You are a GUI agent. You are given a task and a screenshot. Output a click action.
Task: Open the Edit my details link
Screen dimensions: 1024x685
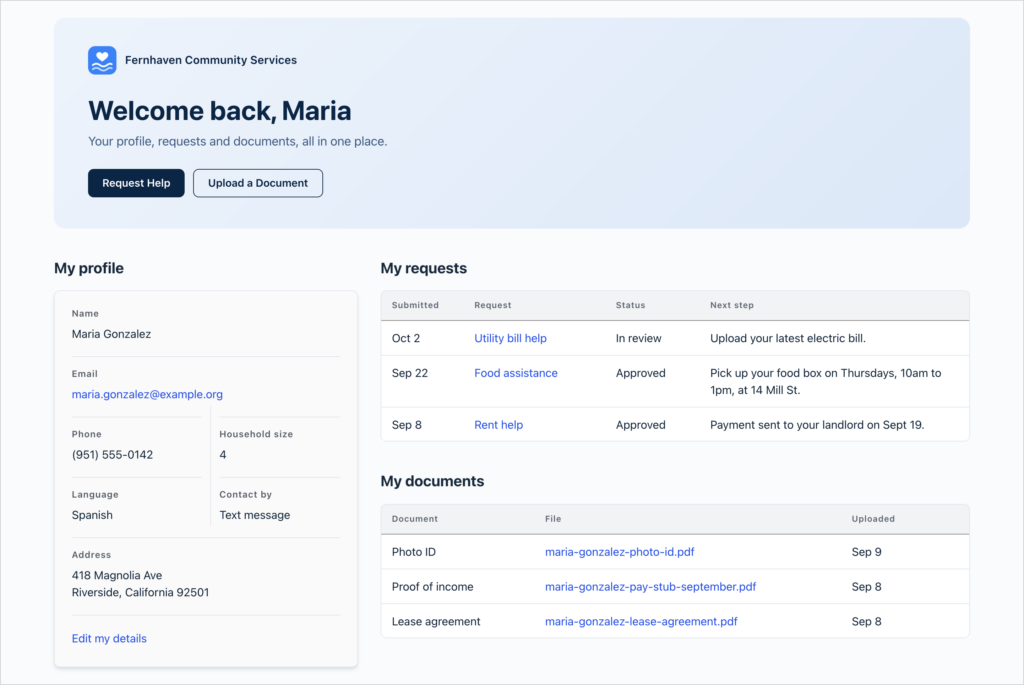click(x=109, y=639)
